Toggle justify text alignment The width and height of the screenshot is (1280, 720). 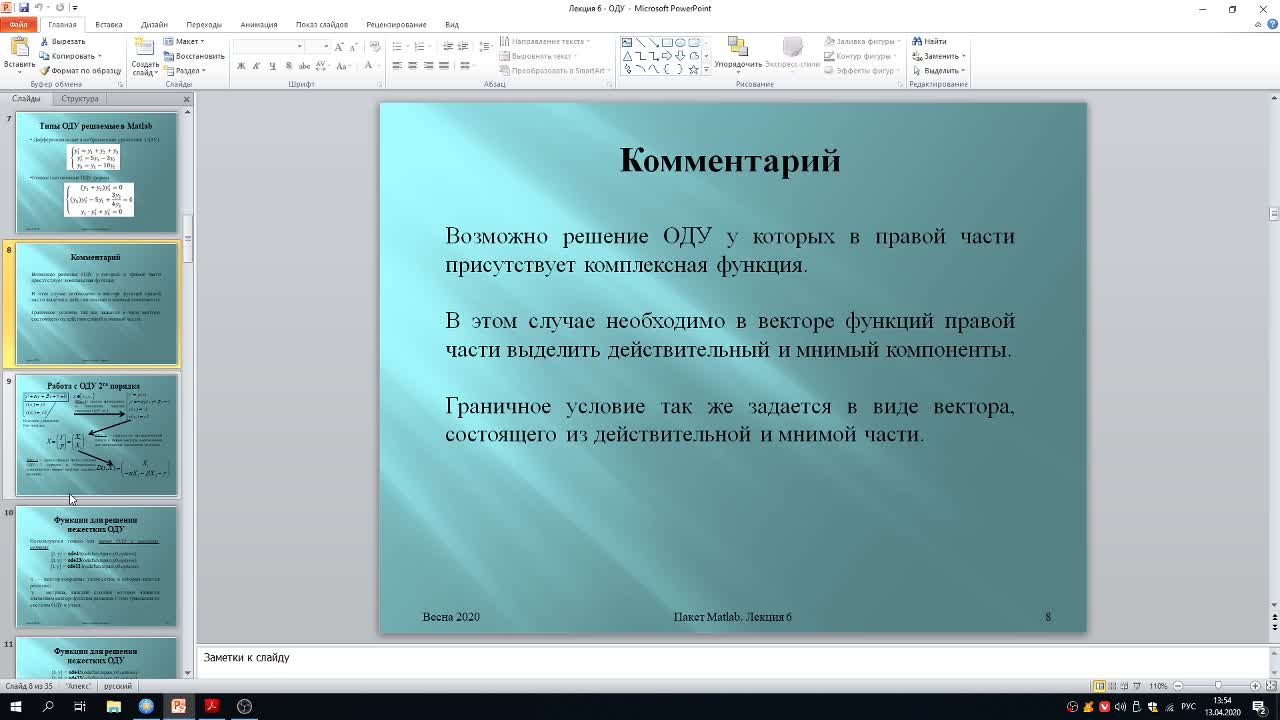pos(445,66)
